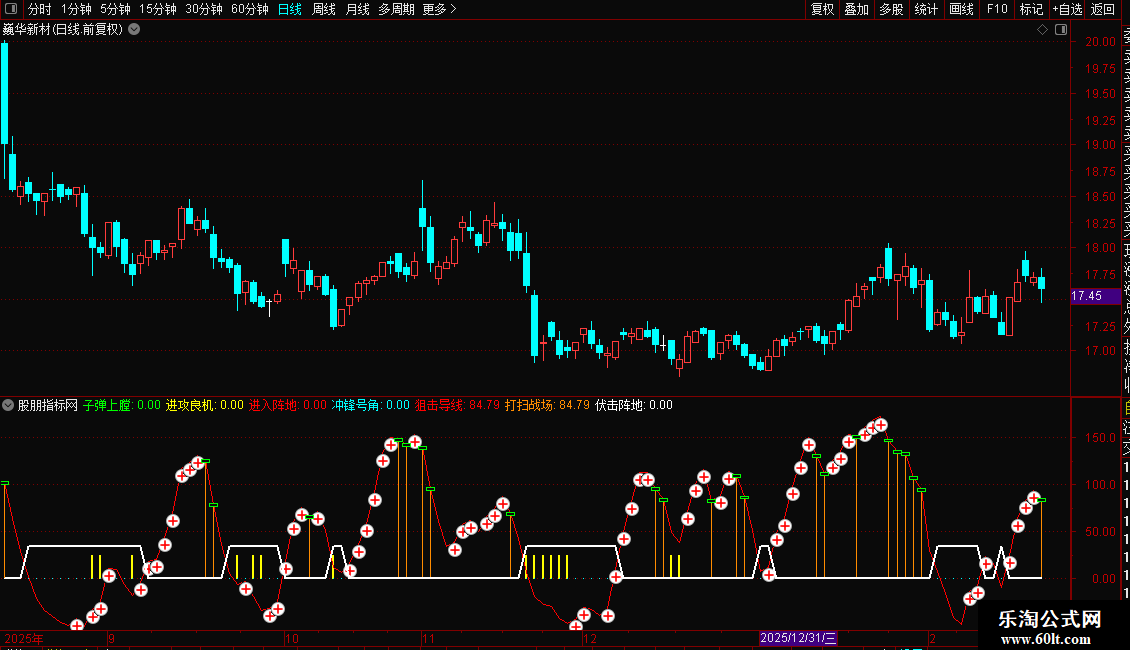This screenshot has height=650, width=1130.
Task: Expand dropdown beside 巍华新材 chart title
Action: [x=134, y=30]
